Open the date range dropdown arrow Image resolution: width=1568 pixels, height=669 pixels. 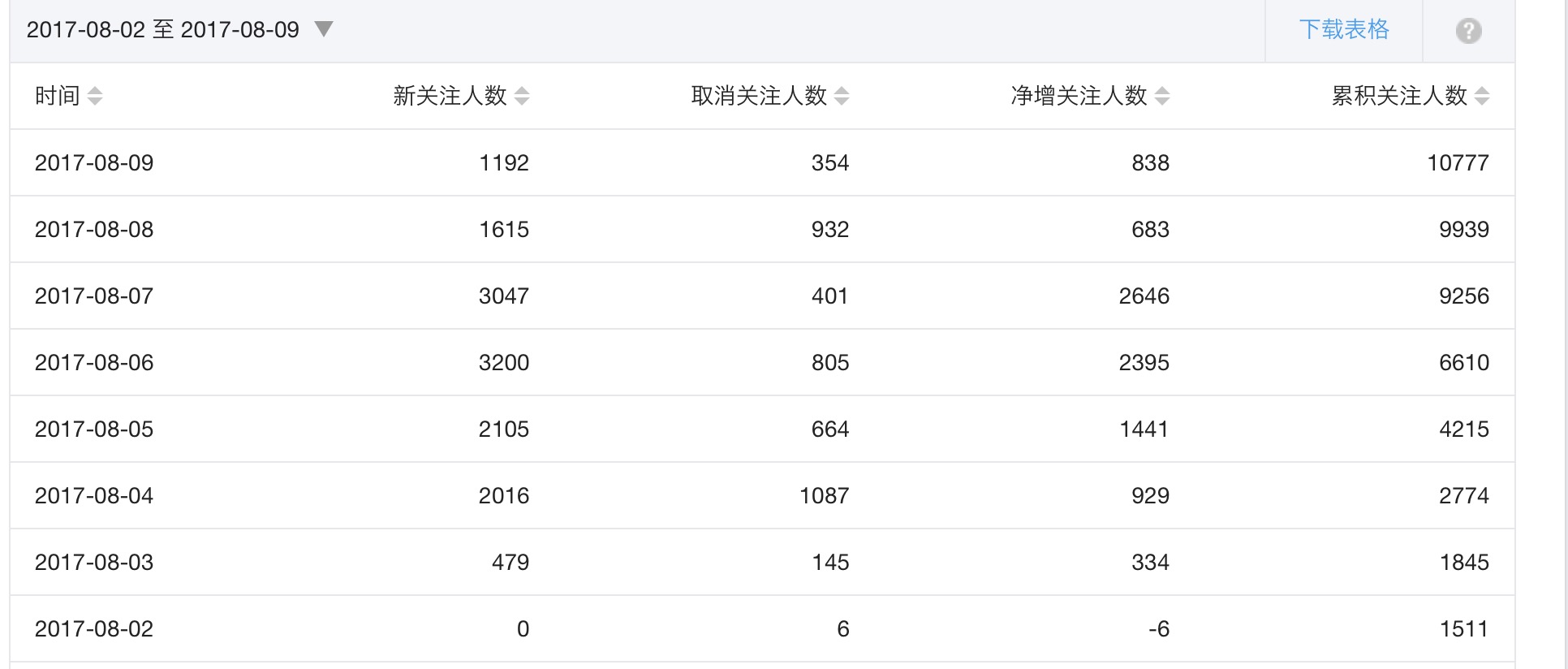pyautogui.click(x=324, y=30)
